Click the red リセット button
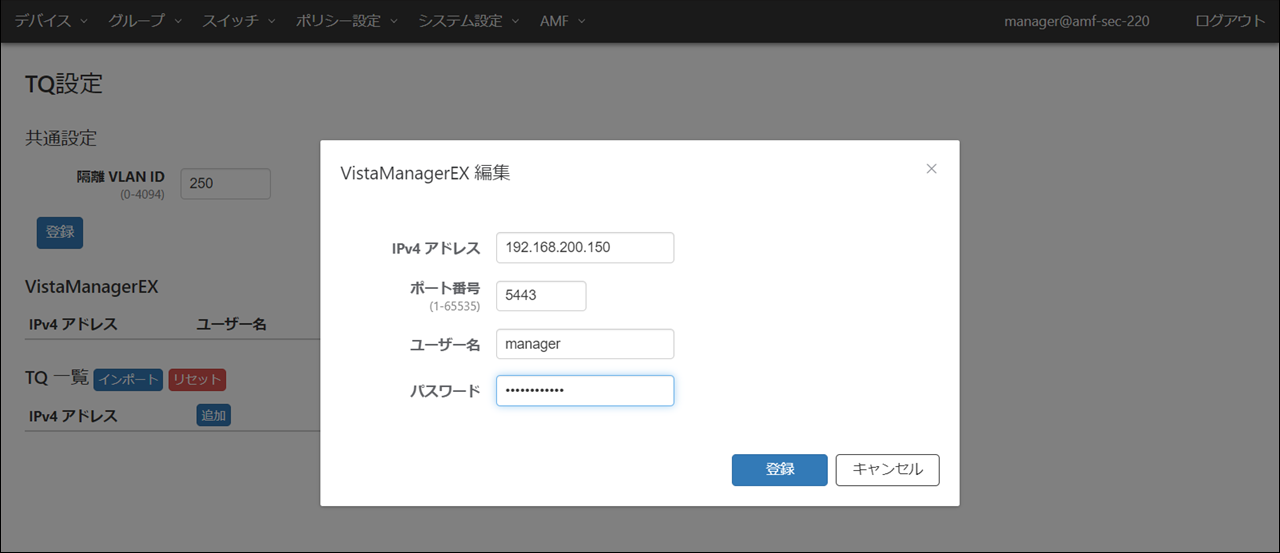This screenshot has width=1280, height=553. click(x=197, y=380)
